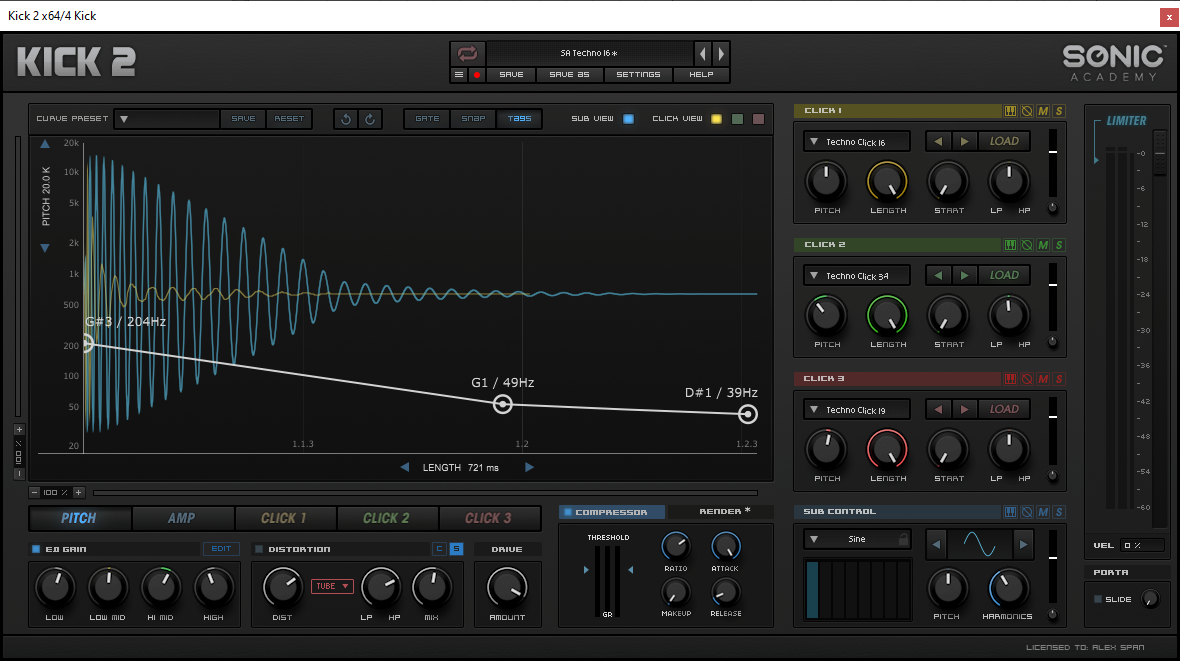Load previous Click 1 sample arrow

coord(938,142)
